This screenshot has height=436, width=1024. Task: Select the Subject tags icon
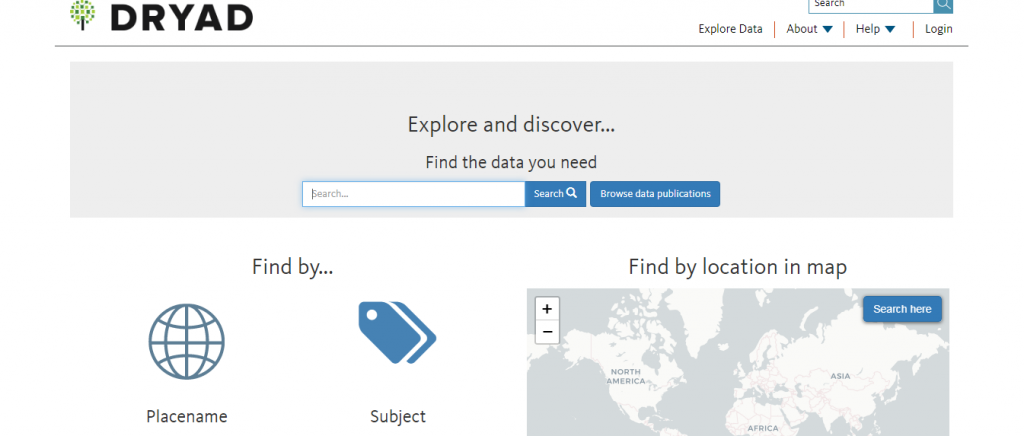tap(397, 332)
